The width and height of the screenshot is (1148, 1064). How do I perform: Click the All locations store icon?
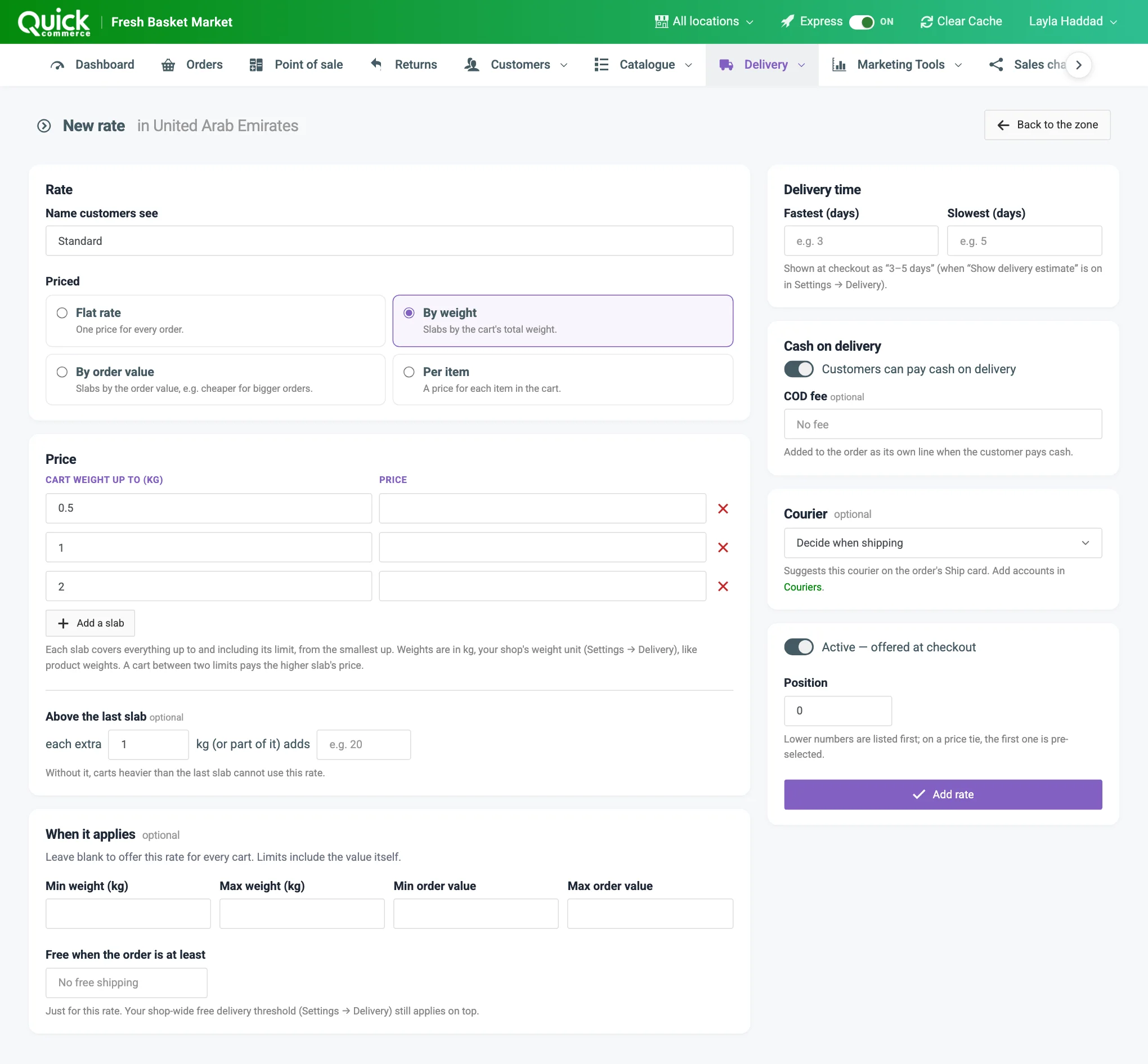tap(661, 22)
